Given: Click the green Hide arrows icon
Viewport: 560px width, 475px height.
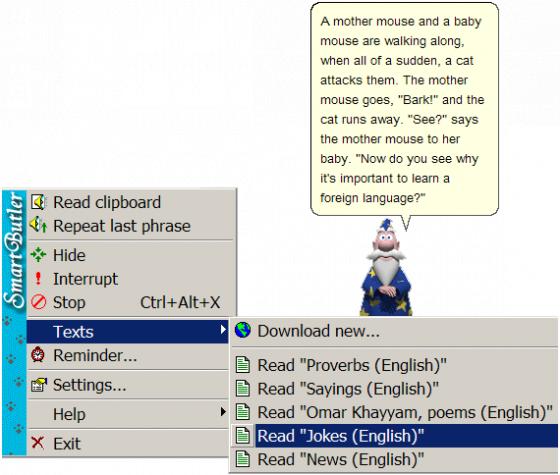Looking at the screenshot, I should pos(38,255).
